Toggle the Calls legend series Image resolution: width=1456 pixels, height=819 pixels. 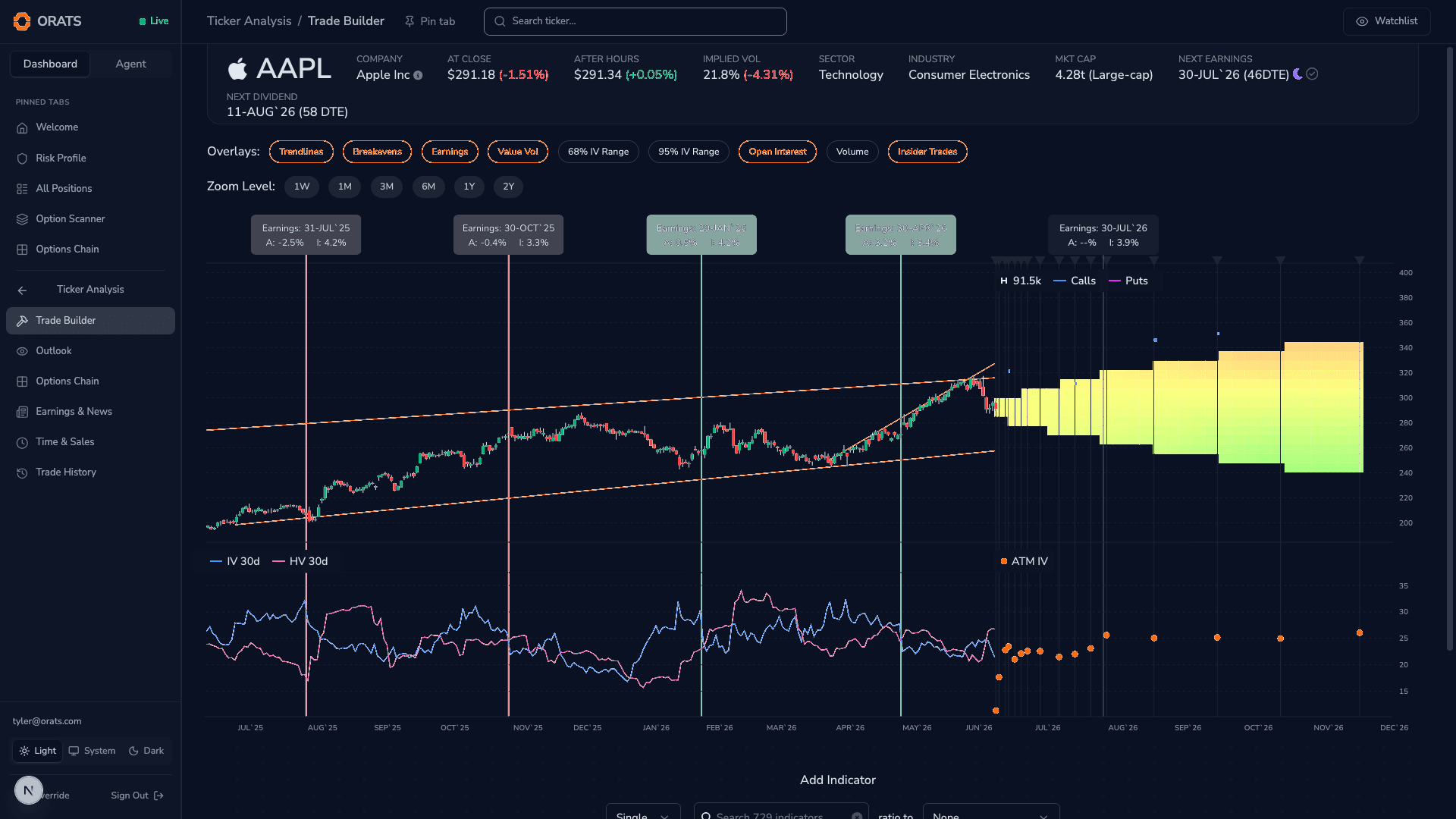tap(1075, 281)
